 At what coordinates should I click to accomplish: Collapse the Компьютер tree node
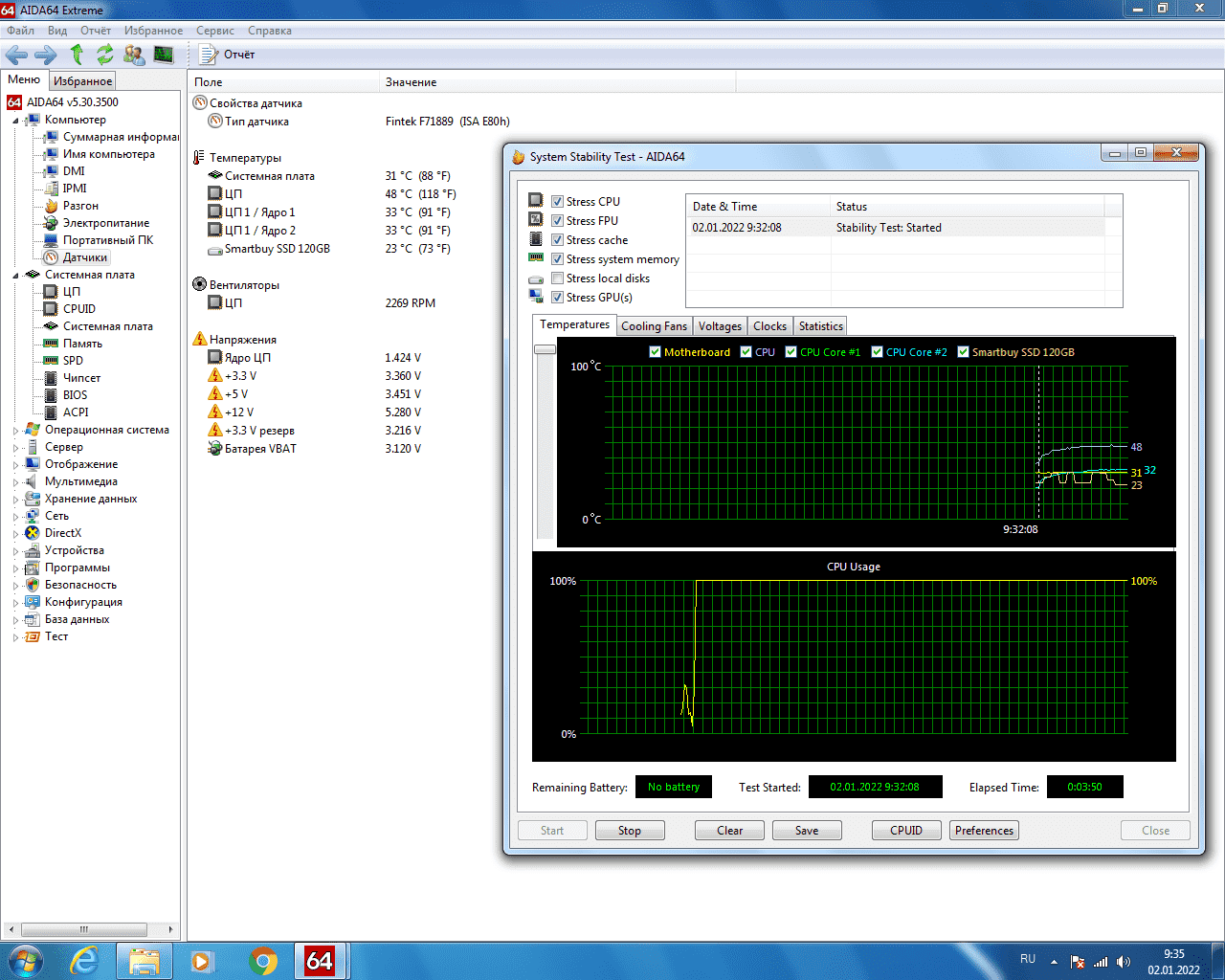pyautogui.click(x=15, y=121)
